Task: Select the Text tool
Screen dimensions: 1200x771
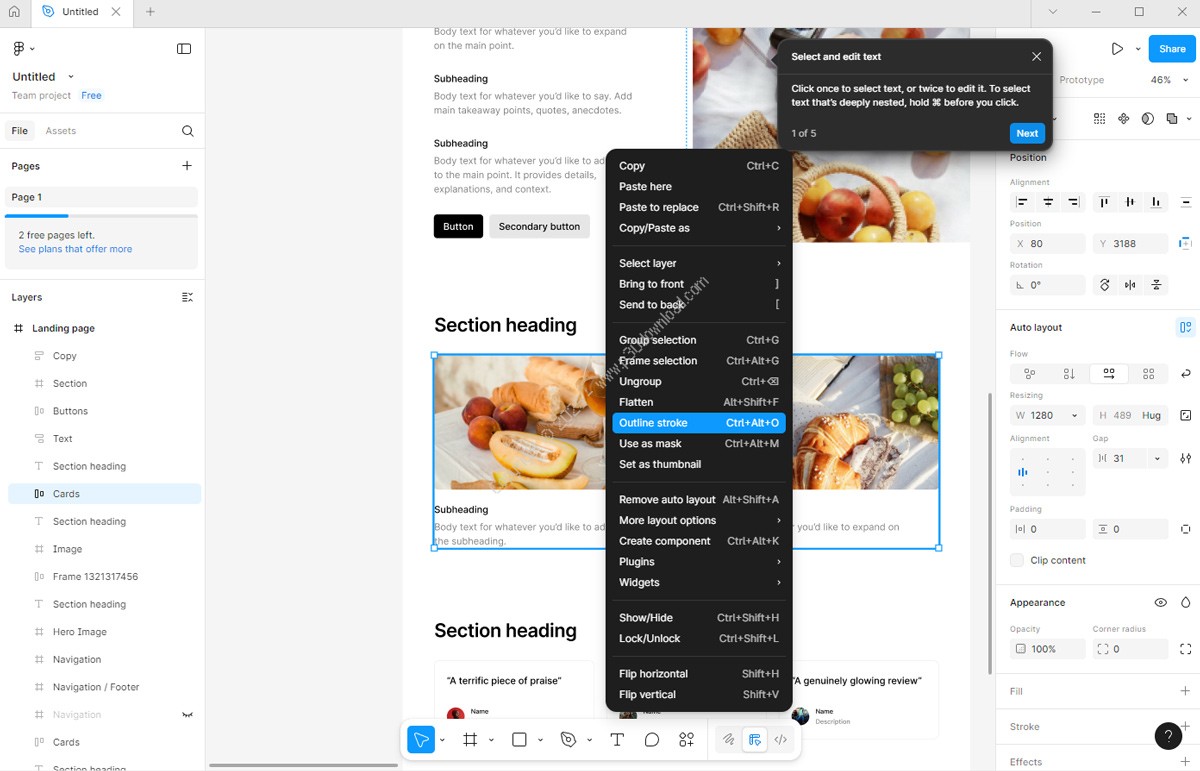Action: (617, 740)
